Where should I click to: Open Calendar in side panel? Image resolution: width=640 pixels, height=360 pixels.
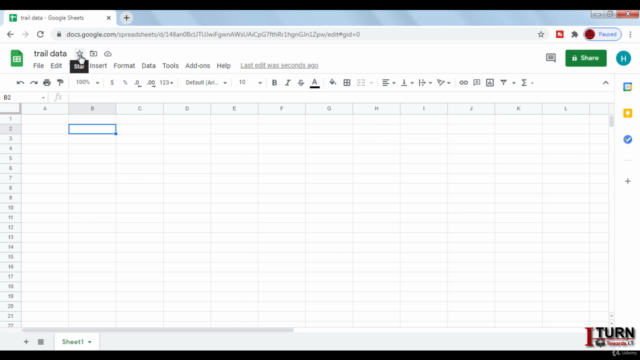(x=627, y=87)
